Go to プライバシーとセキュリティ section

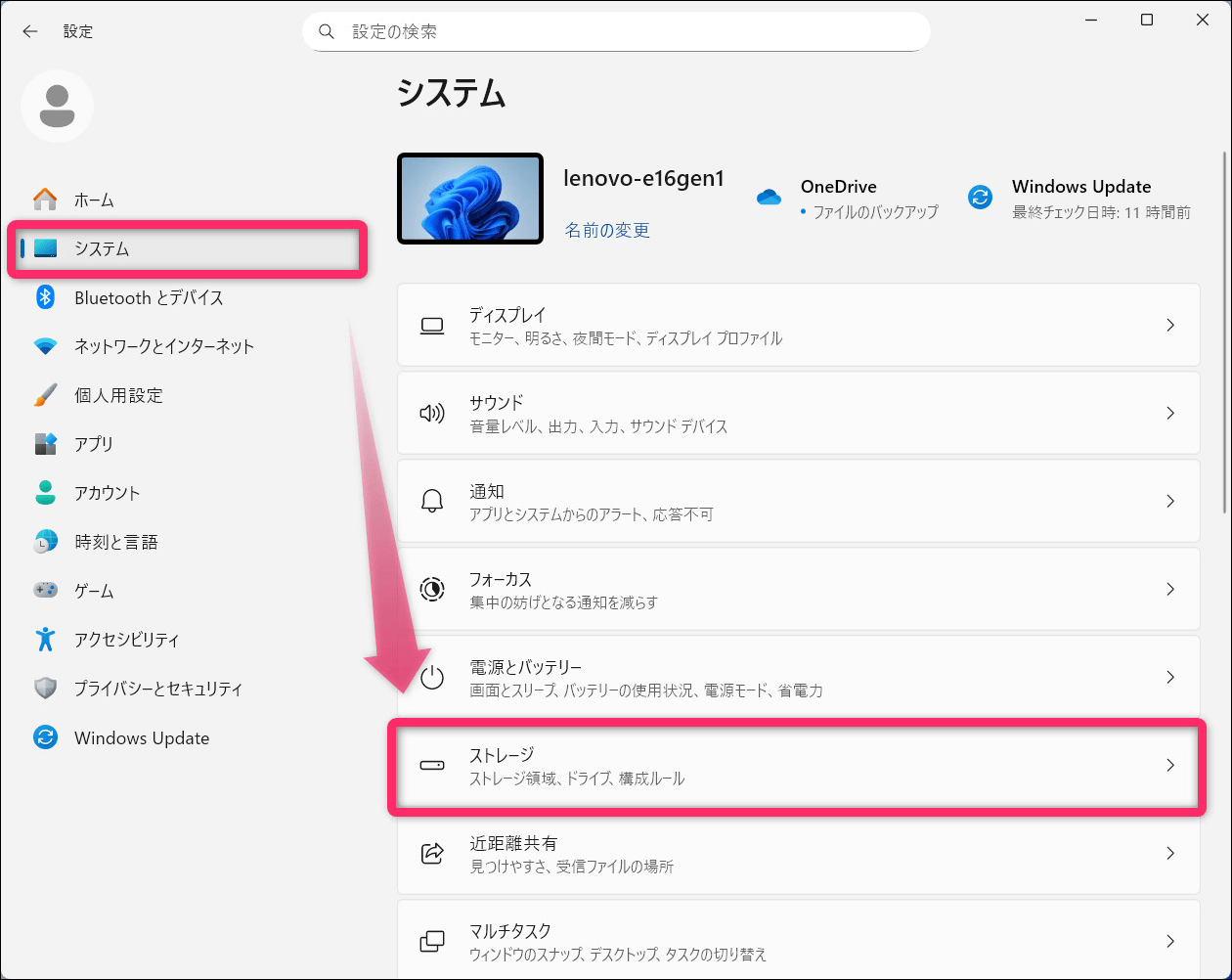(x=157, y=689)
